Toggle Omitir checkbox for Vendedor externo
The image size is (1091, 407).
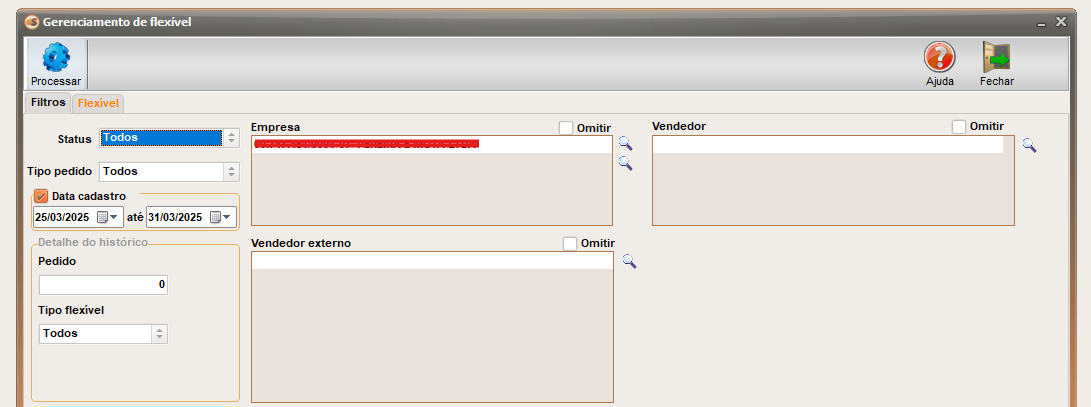click(570, 243)
